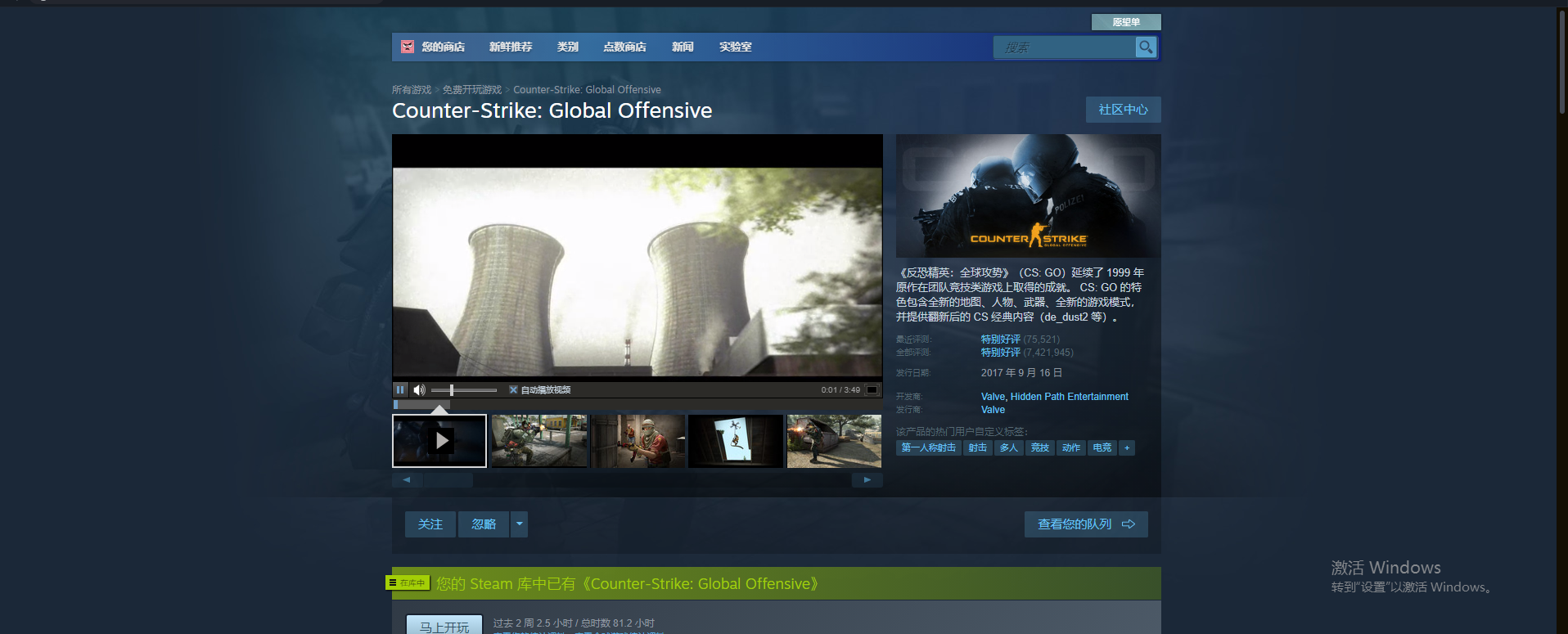Click the CS:GO header capsule image

(x=1029, y=196)
